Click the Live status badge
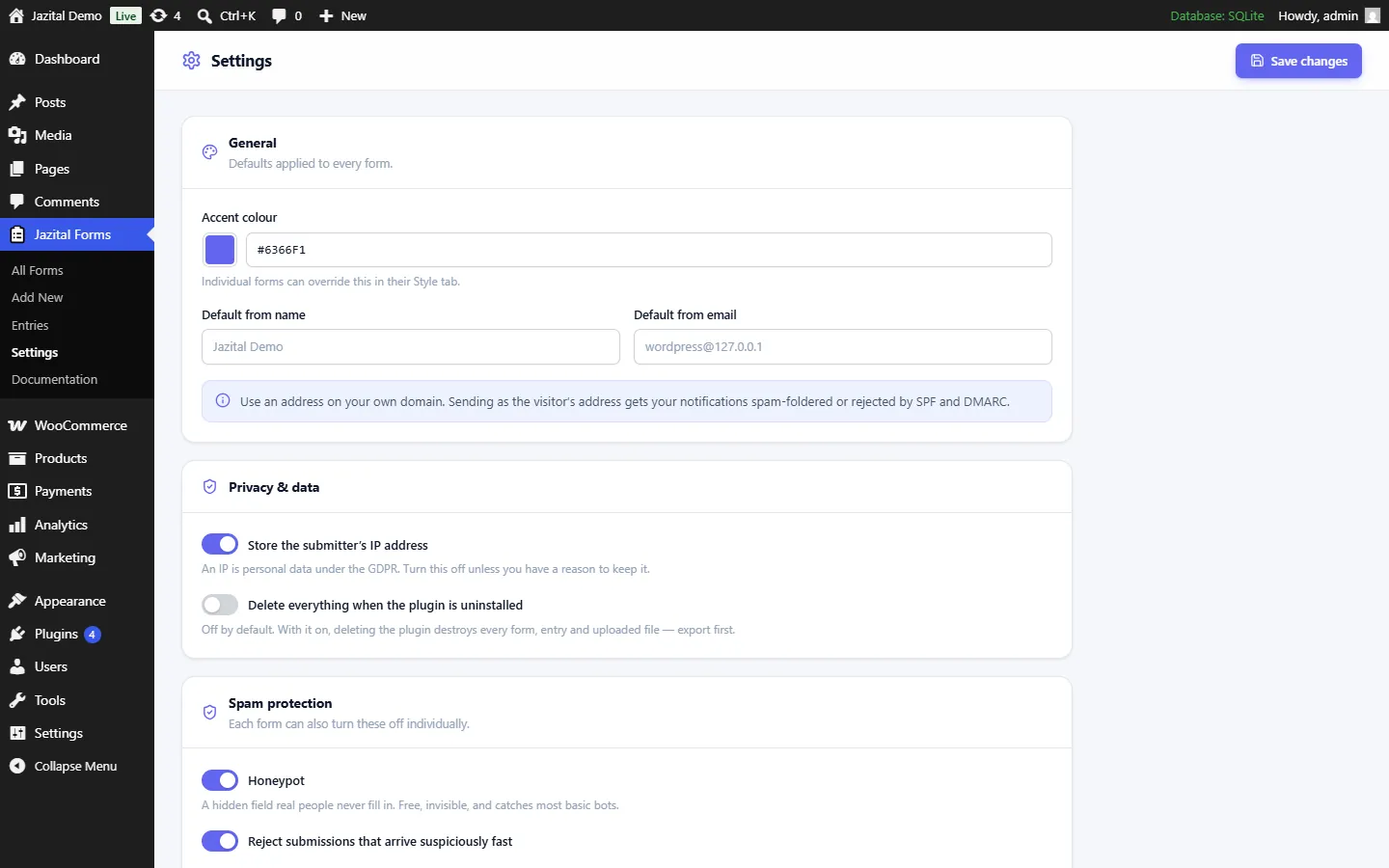The height and width of the screenshot is (868, 1389). point(125,15)
